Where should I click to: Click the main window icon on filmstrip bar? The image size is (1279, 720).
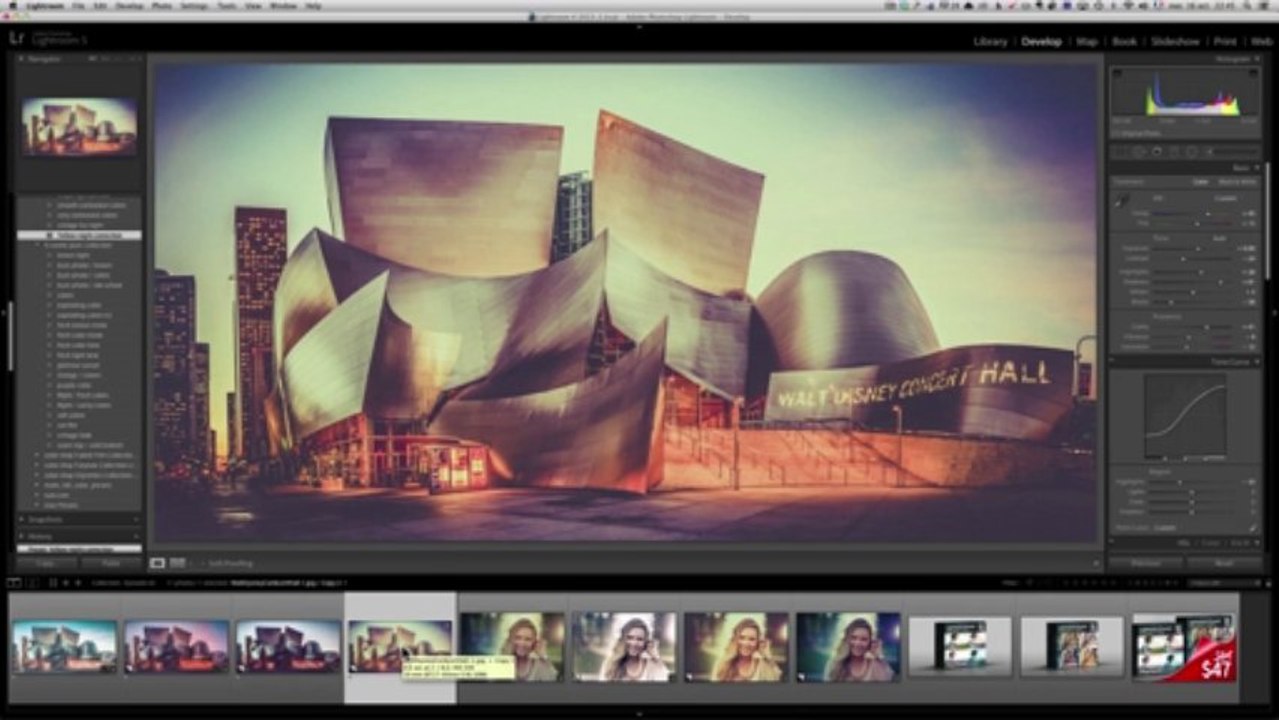pyautogui.click(x=13, y=582)
